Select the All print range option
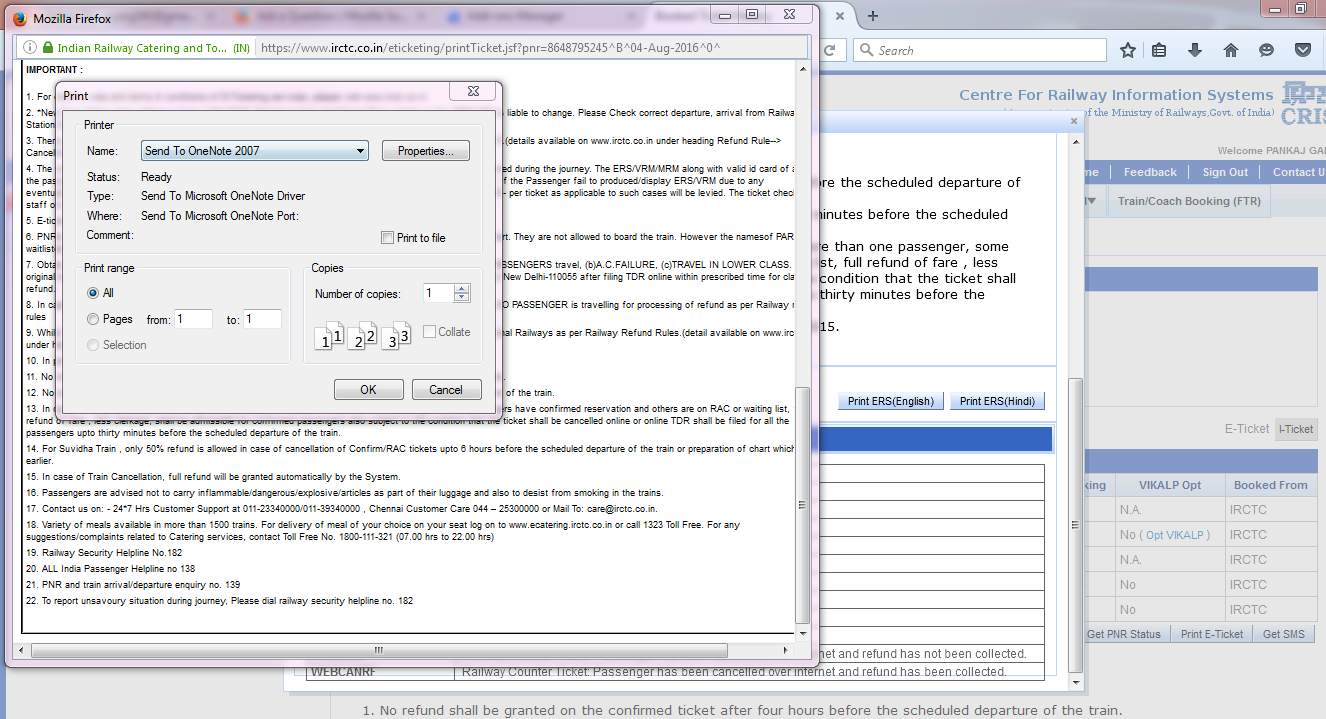The height and width of the screenshot is (719, 1326). 93,293
